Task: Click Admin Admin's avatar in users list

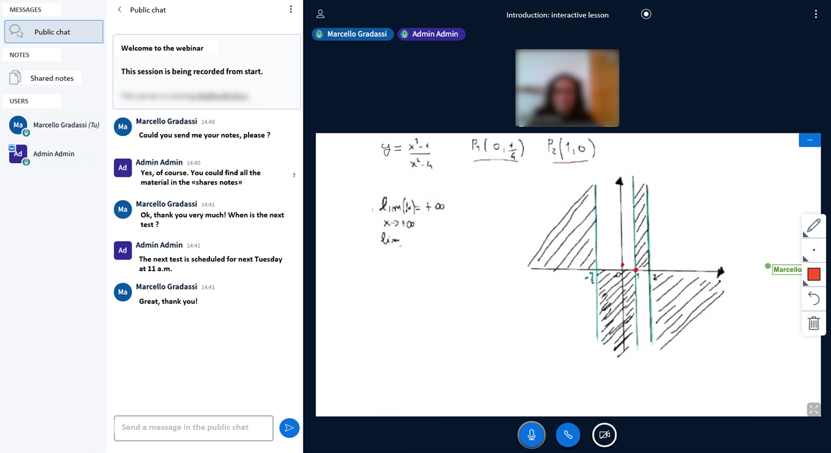Action: [18, 154]
